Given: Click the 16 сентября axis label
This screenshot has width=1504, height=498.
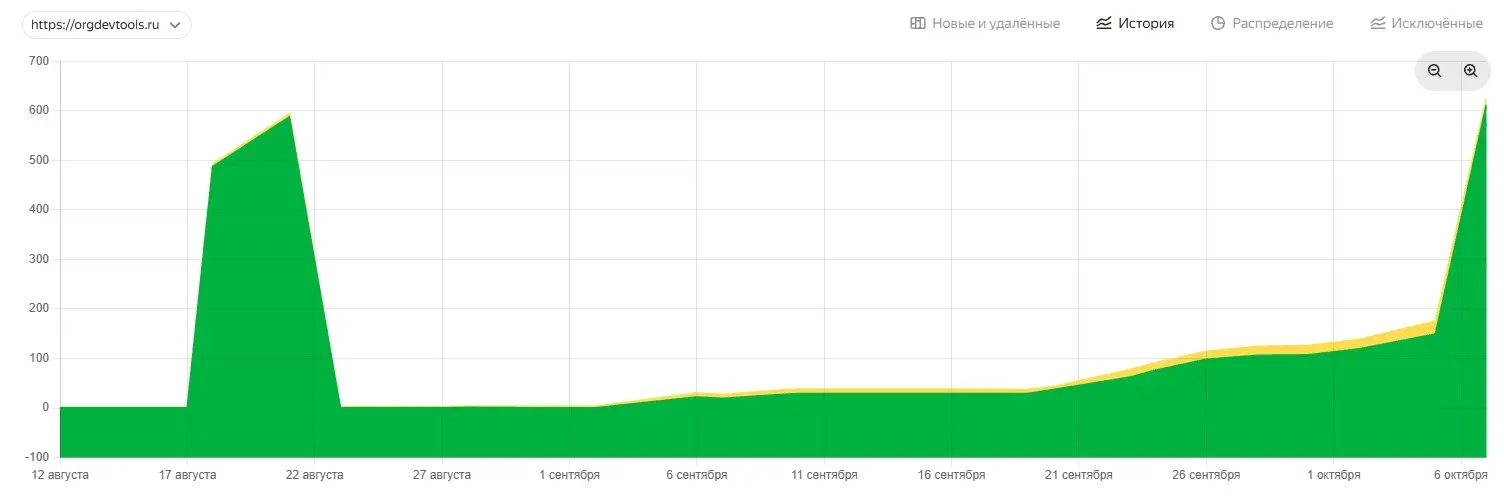Looking at the screenshot, I should tap(952, 475).
